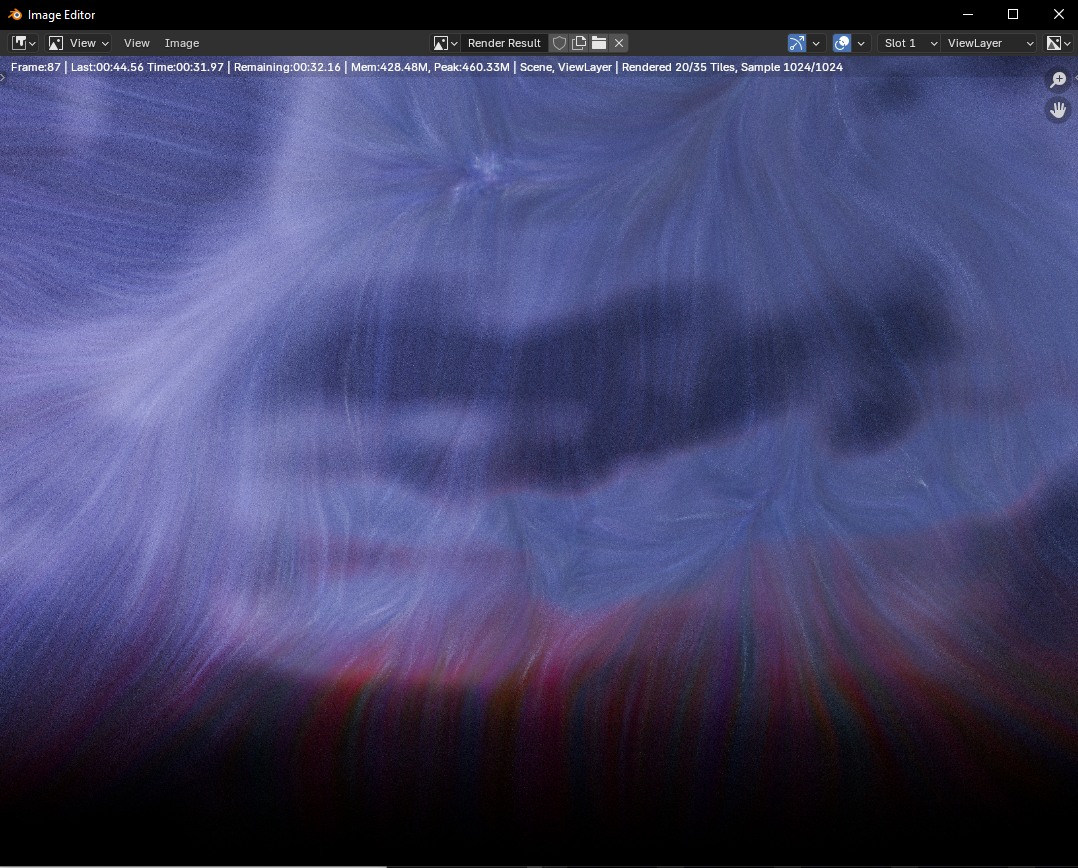Unlink the Render Result image

point(619,43)
